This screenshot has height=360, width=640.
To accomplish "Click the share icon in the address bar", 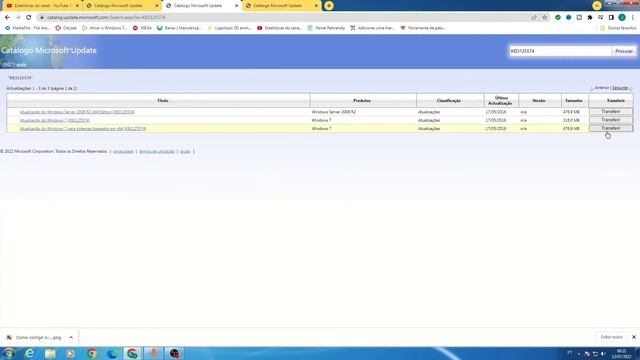I will tap(534, 18).
